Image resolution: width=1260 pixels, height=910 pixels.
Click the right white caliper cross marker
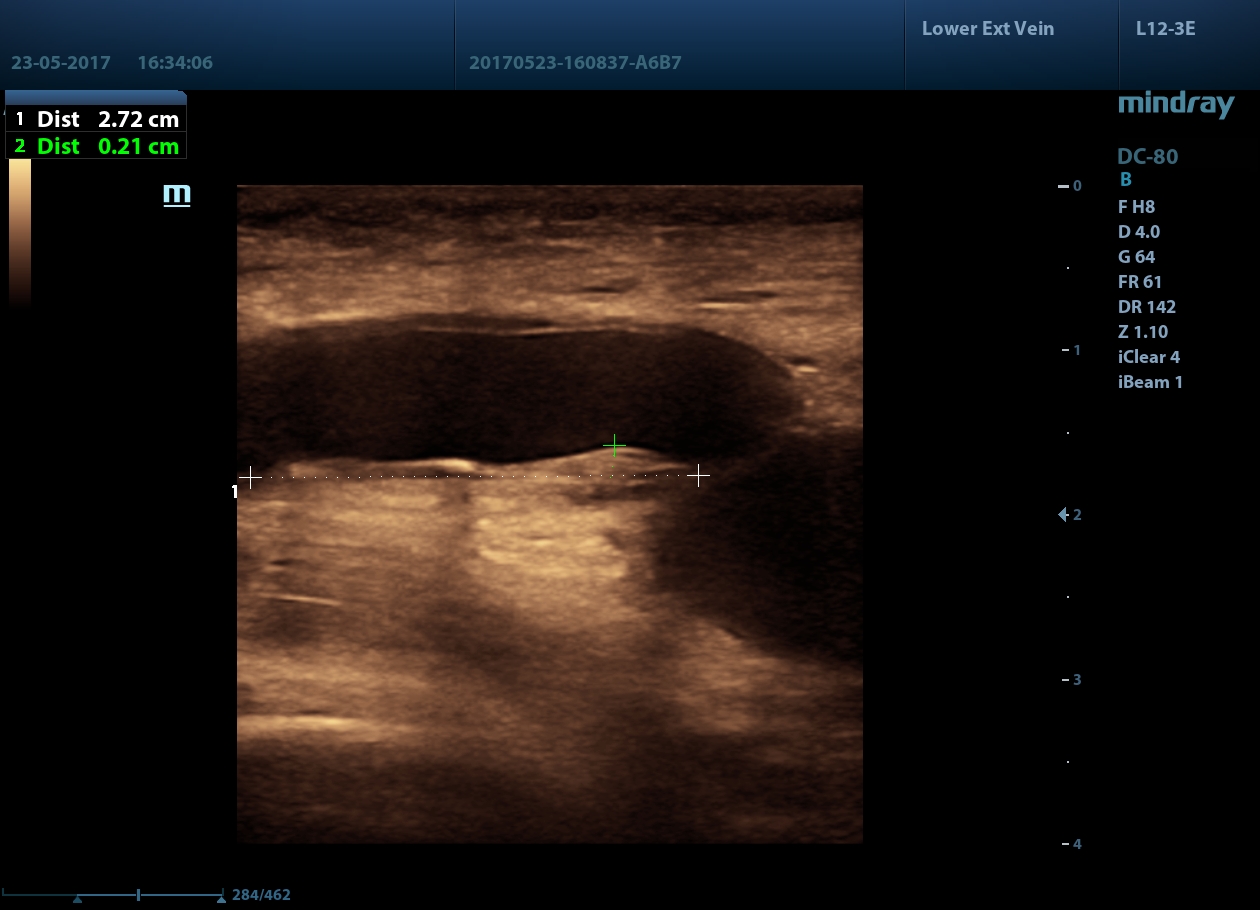[699, 475]
